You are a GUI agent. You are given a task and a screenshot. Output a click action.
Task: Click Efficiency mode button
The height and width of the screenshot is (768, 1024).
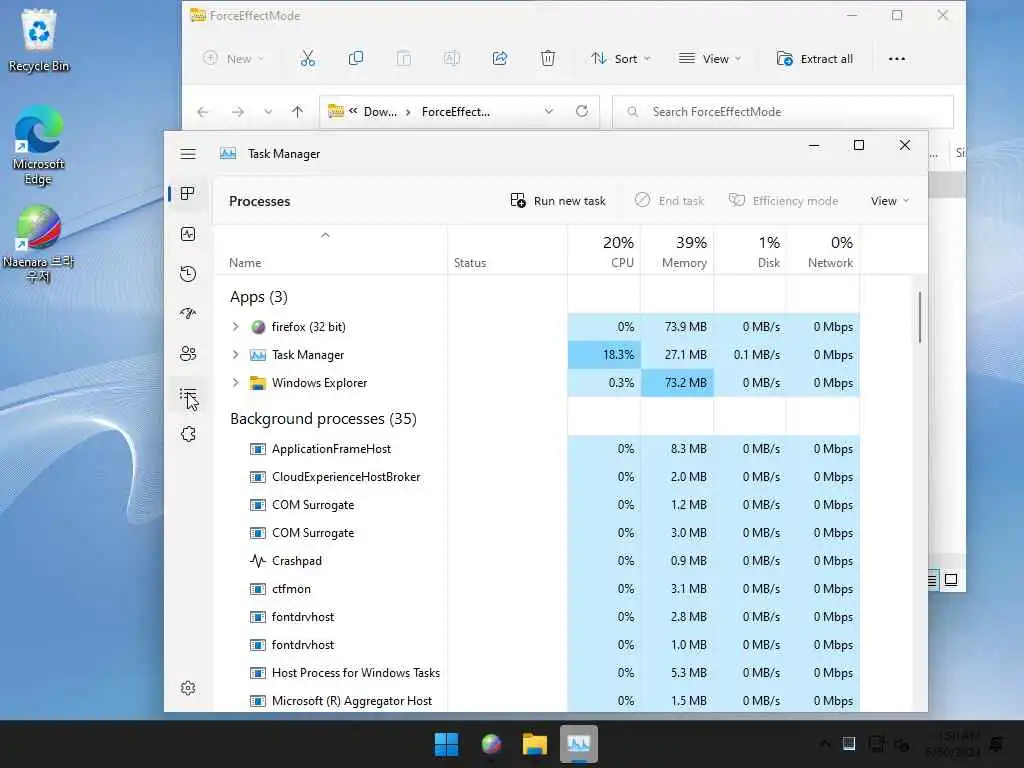pyautogui.click(x=783, y=200)
